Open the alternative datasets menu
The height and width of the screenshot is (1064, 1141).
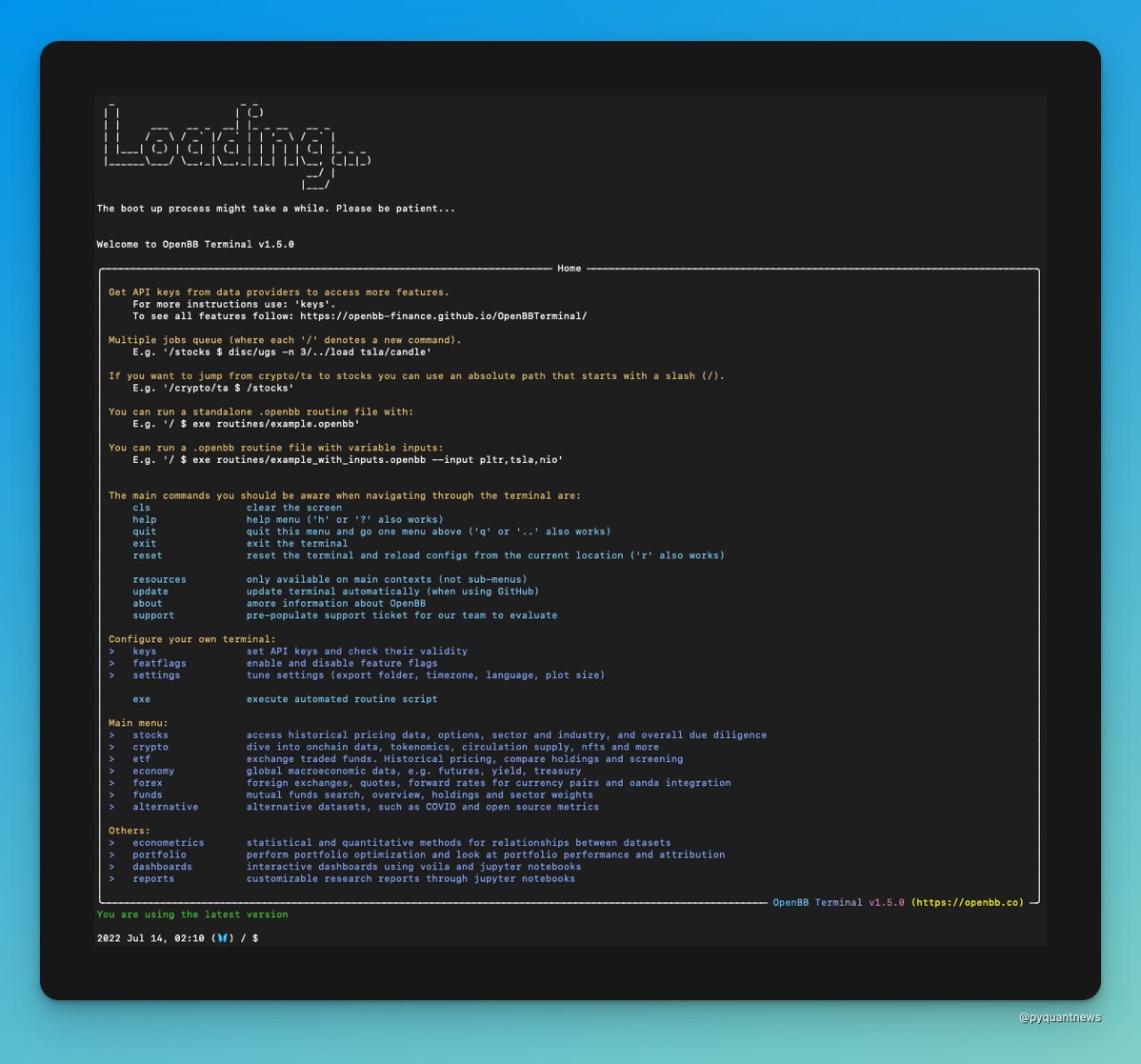coord(166,806)
